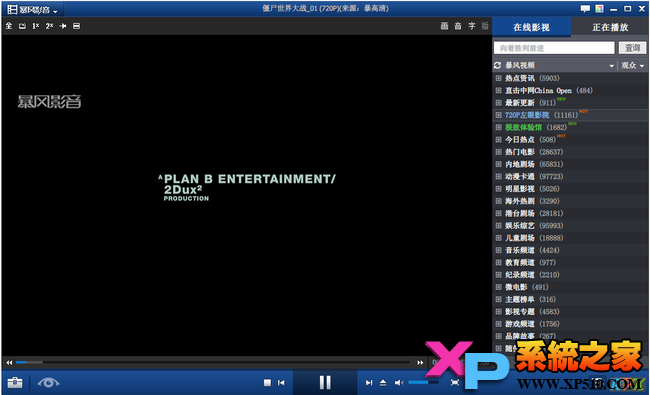This screenshot has height=395, width=650.
Task: Skip to the previous video track
Action: [x=281, y=383]
